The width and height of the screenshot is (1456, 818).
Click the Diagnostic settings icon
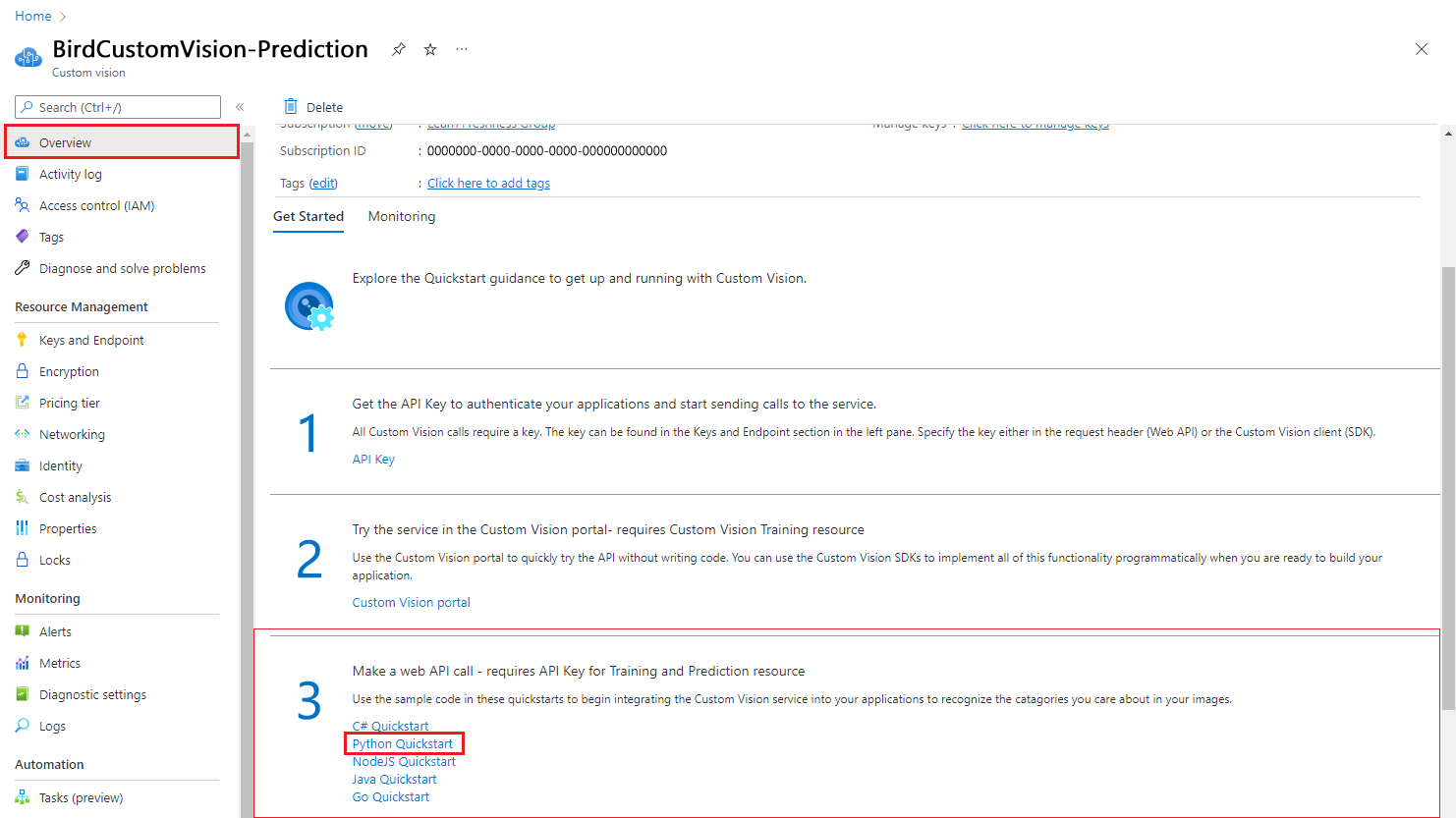pyautogui.click(x=23, y=694)
